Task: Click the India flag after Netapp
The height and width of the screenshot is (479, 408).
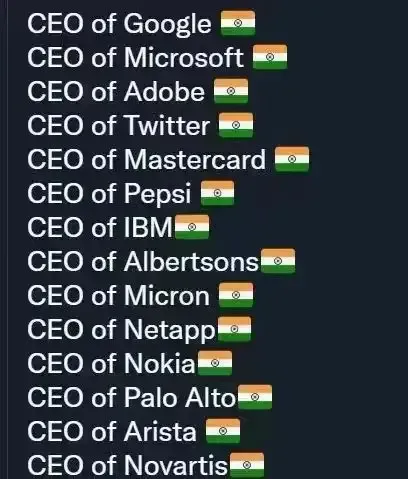Action: (x=234, y=329)
